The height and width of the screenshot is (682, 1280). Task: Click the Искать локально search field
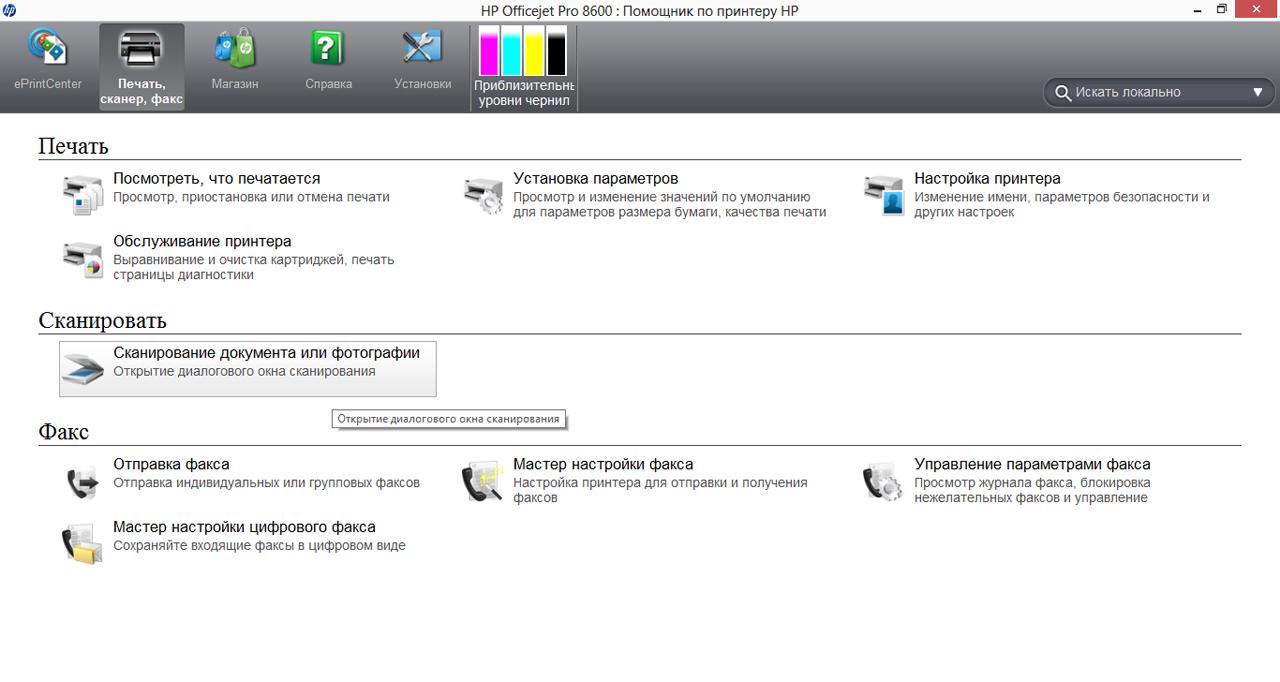click(x=1150, y=92)
